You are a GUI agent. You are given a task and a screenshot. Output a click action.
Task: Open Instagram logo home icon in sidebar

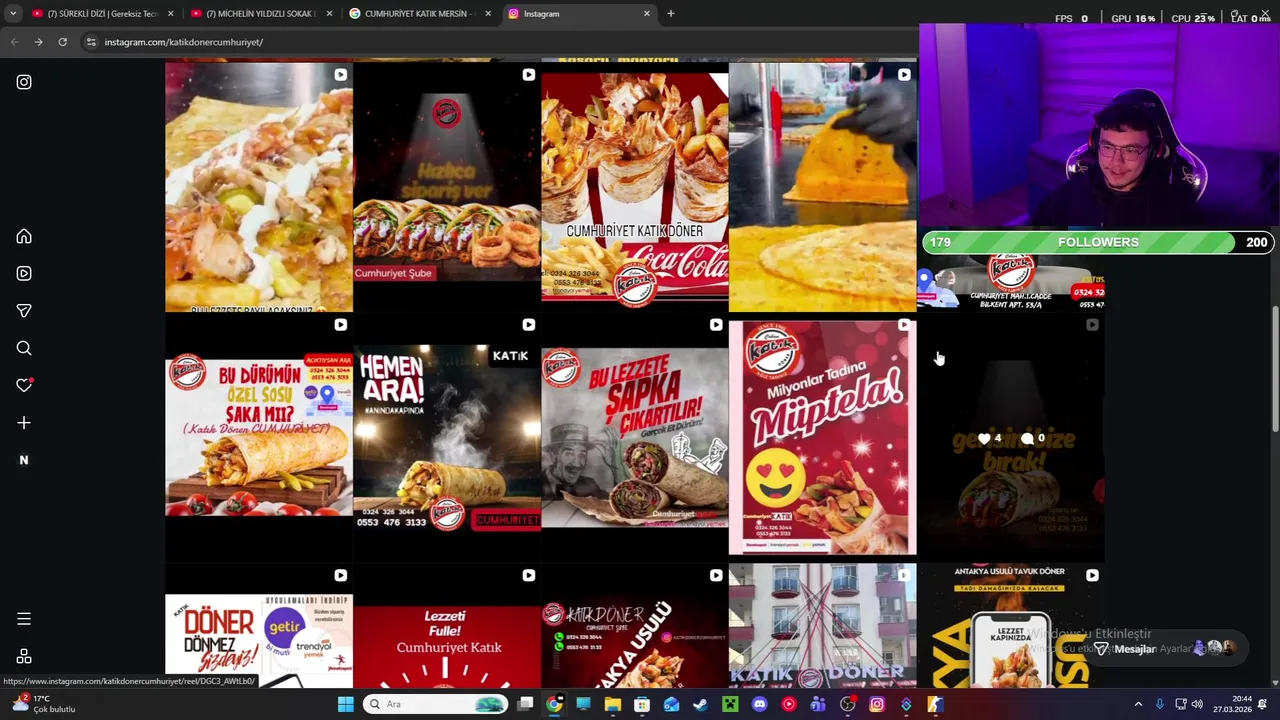tap(24, 82)
